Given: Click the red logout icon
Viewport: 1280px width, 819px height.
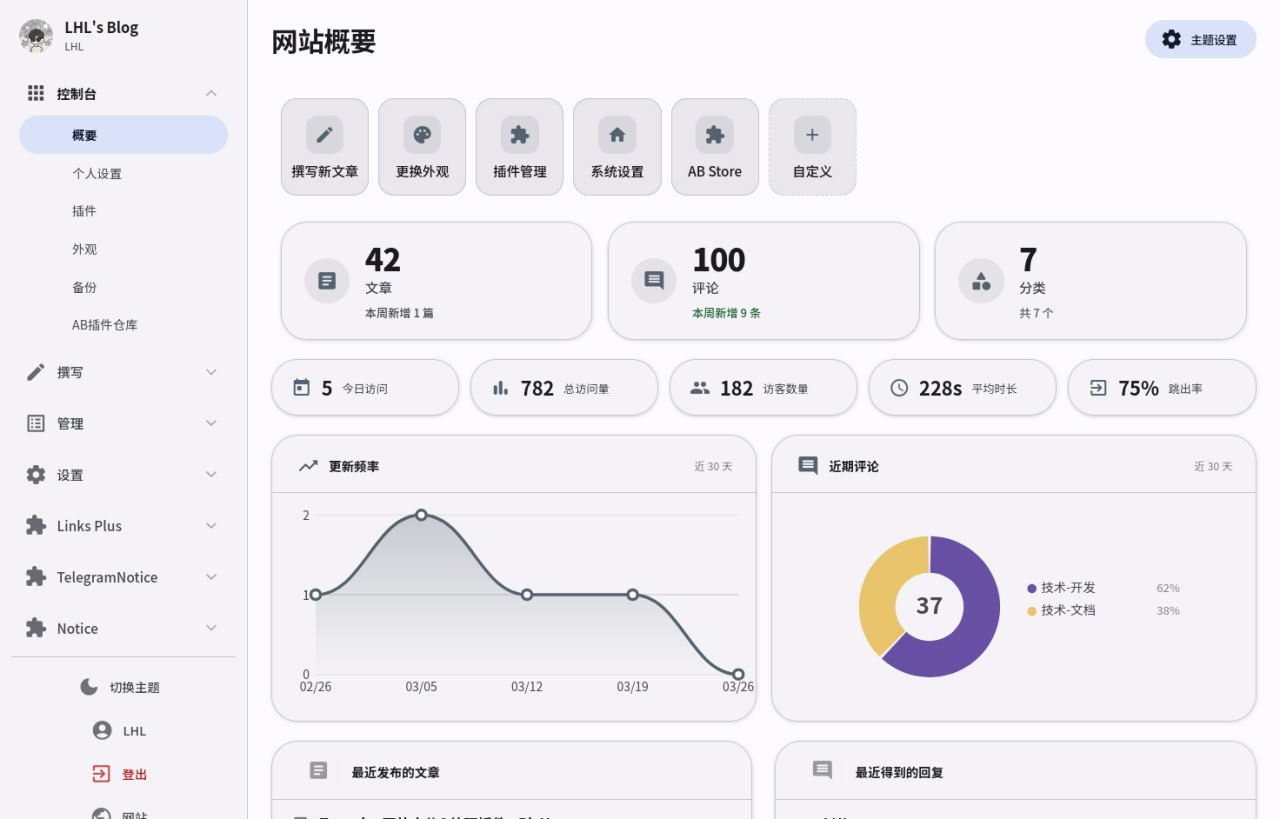Looking at the screenshot, I should click(100, 774).
